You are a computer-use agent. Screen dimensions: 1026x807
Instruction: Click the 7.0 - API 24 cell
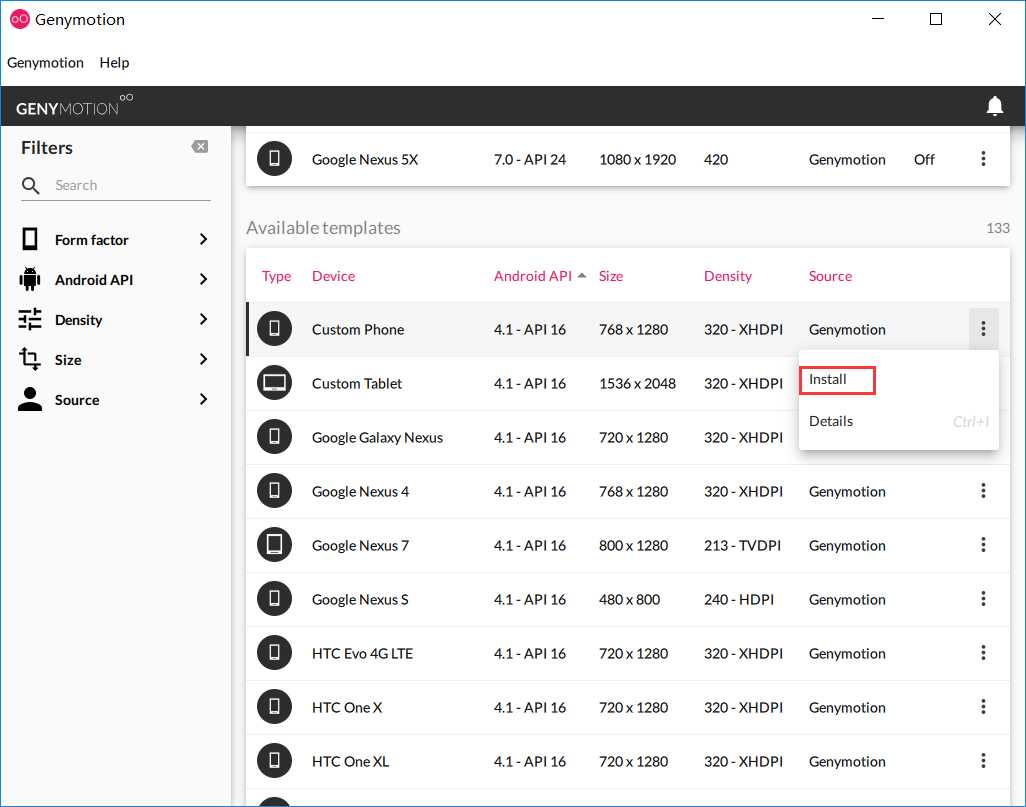(529, 160)
